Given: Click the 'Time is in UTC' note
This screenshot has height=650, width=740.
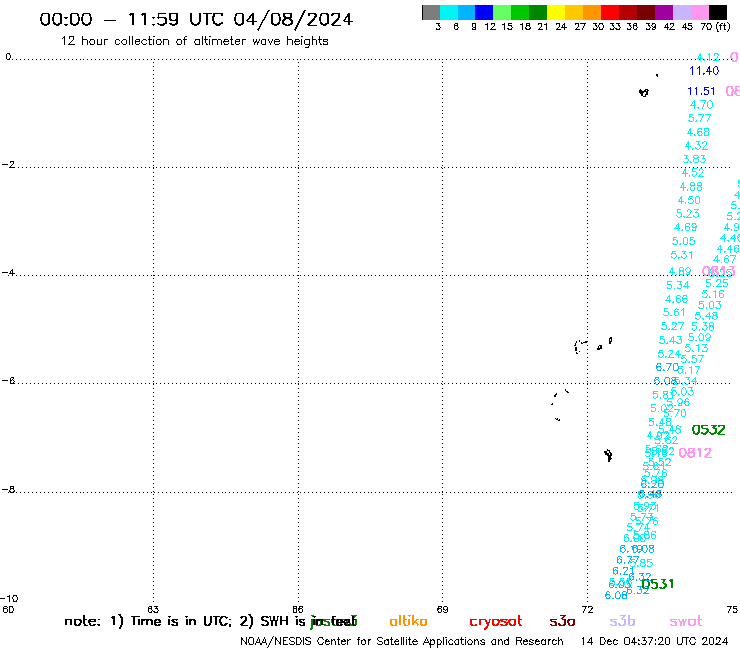Looking at the screenshot, I should point(181,621).
